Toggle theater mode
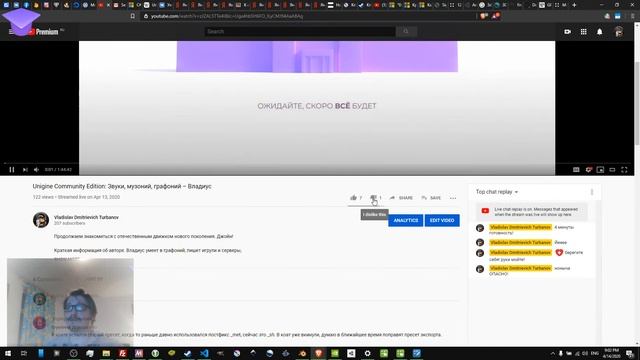The image size is (640, 360). pos(612,170)
